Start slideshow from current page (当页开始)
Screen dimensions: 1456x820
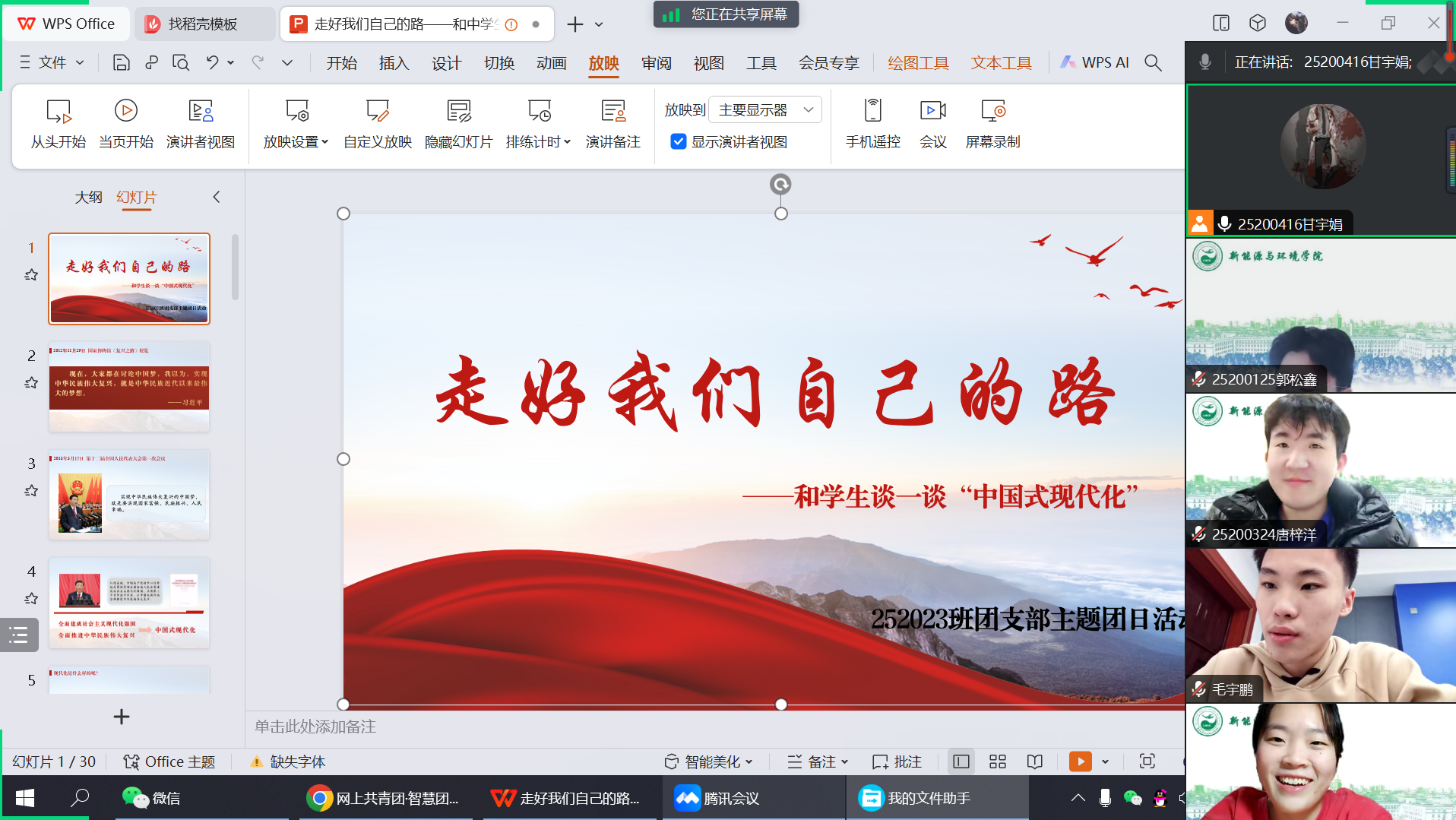pos(126,112)
